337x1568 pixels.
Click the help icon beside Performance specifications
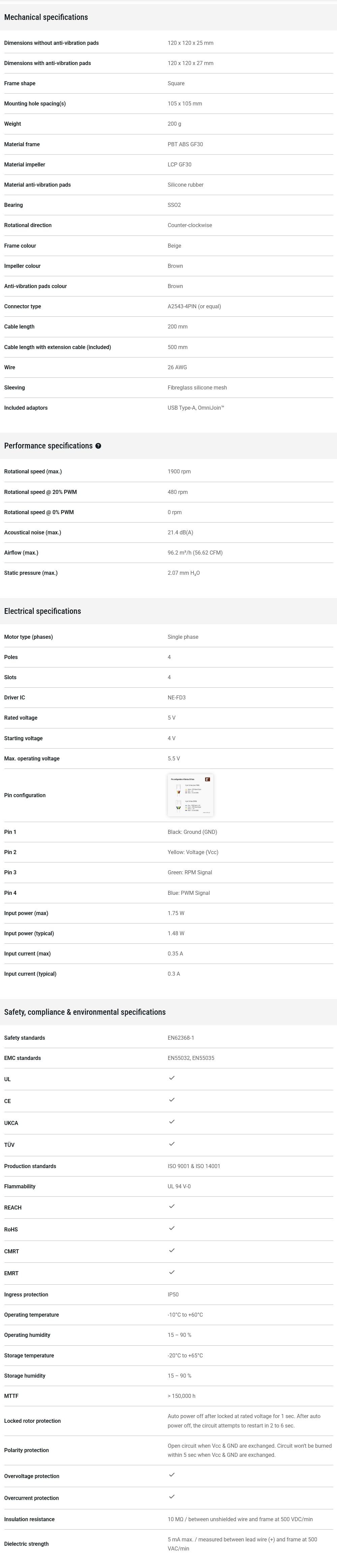click(x=98, y=446)
